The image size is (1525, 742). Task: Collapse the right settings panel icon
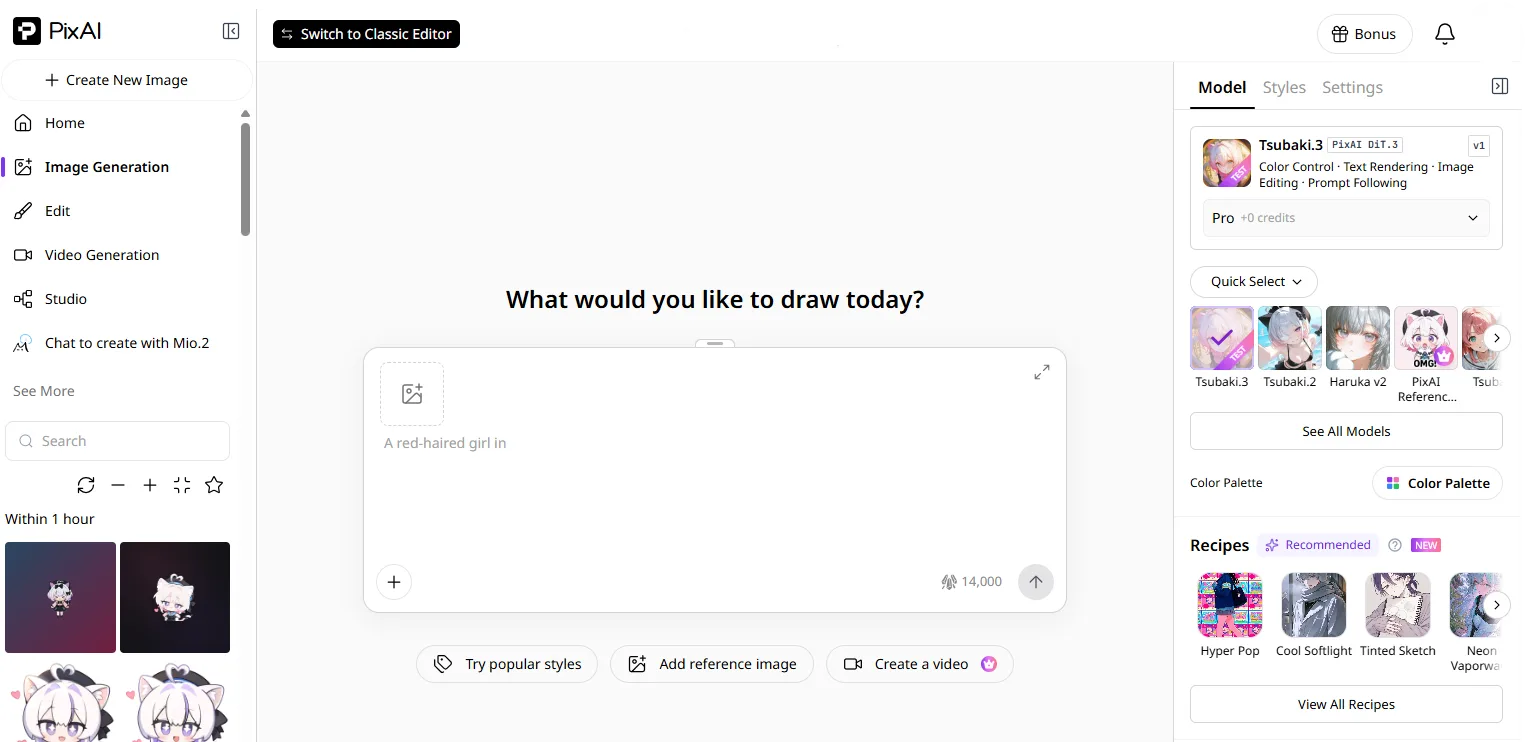point(1499,86)
